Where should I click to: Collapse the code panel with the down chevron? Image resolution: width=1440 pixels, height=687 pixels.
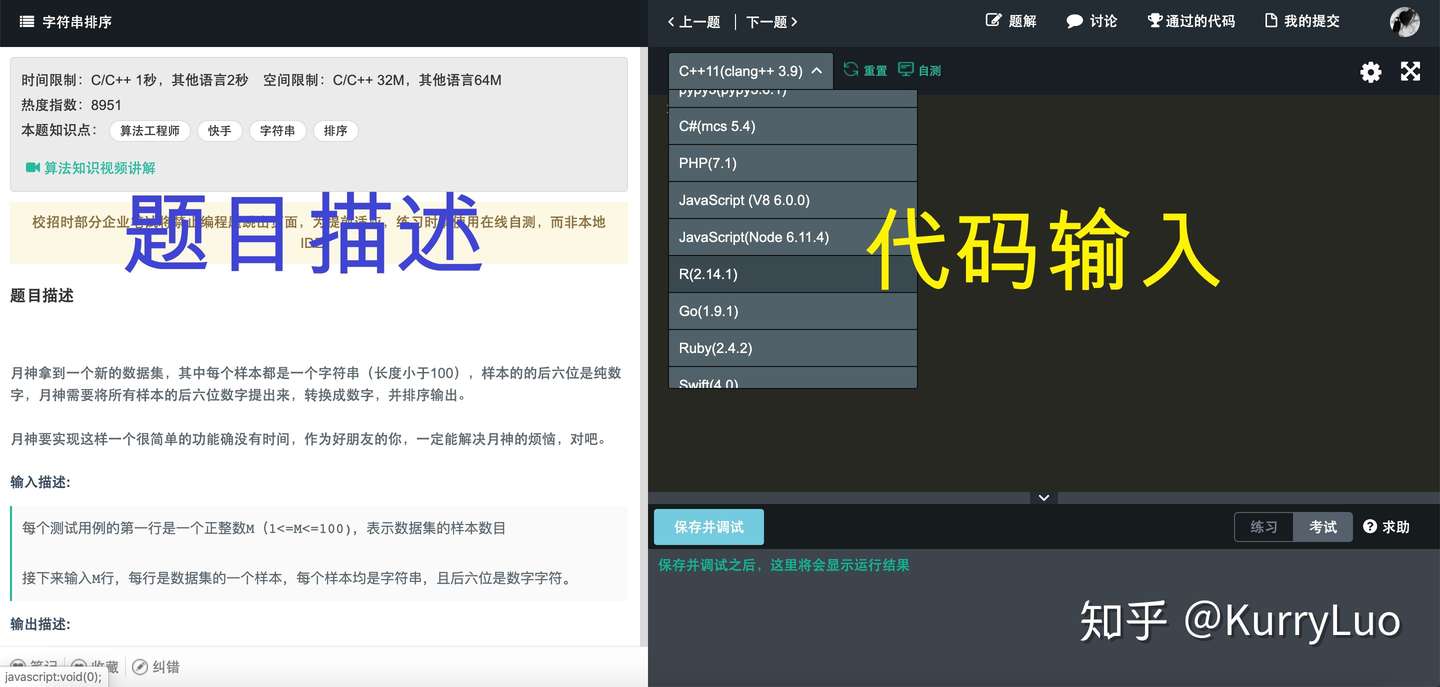1043,497
